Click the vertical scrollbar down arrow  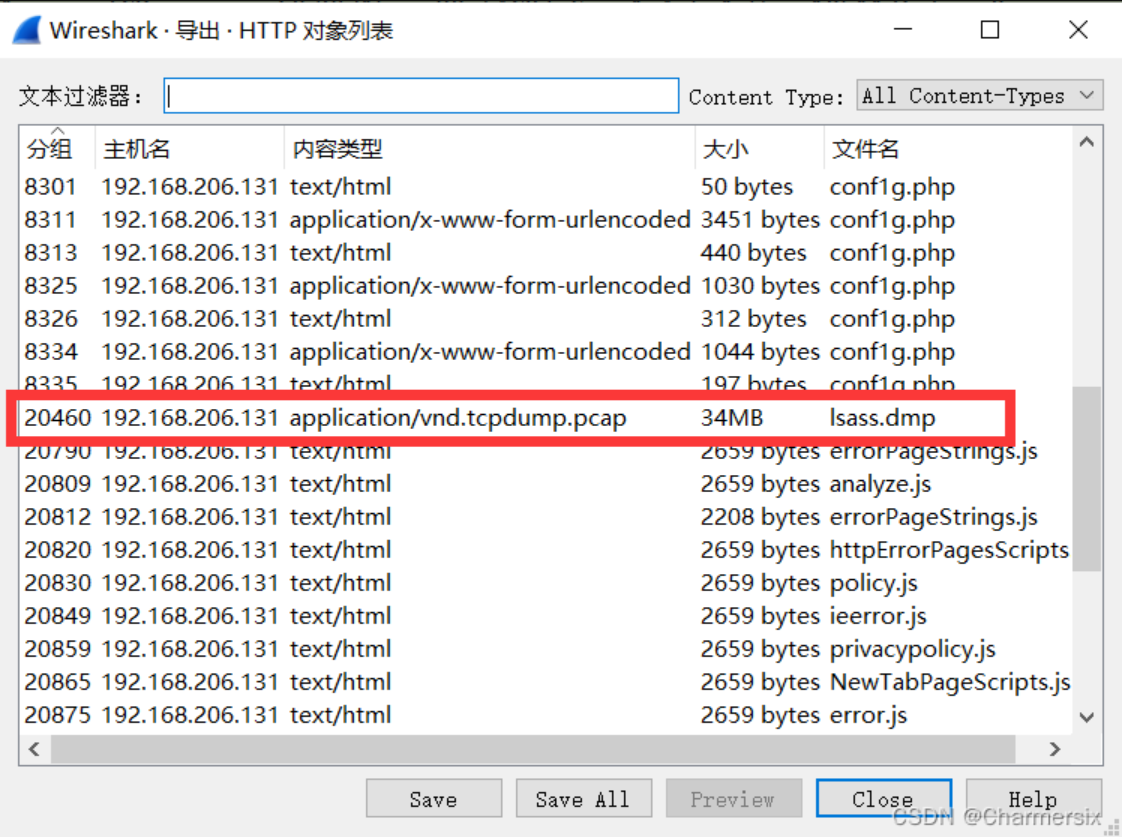tap(1086, 717)
